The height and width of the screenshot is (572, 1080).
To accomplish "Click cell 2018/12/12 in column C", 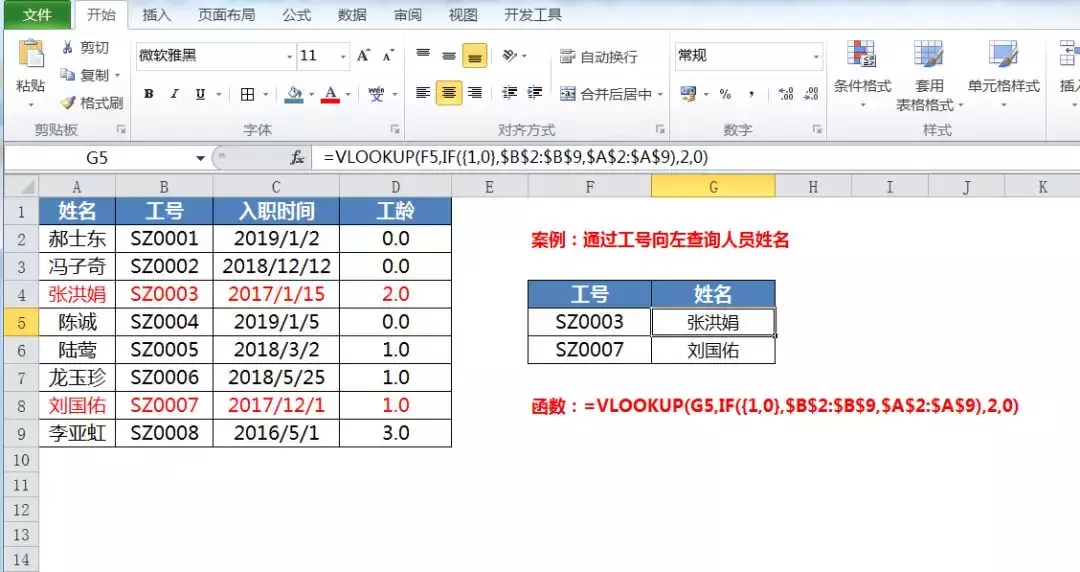I will coord(276,266).
